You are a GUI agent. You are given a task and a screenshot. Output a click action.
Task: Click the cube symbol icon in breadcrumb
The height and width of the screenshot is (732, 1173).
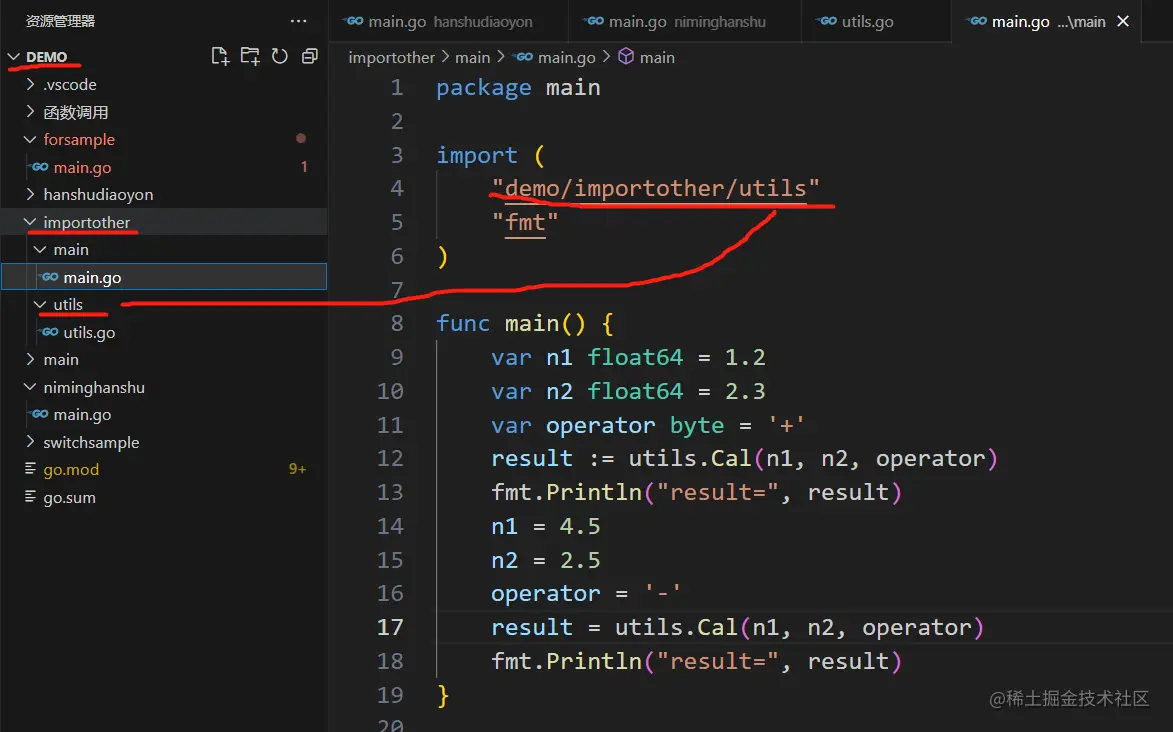pos(626,57)
